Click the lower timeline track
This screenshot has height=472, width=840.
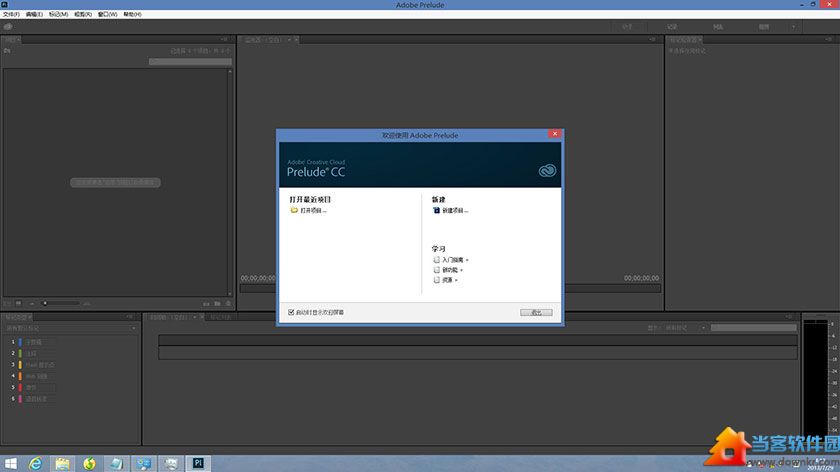[478, 353]
